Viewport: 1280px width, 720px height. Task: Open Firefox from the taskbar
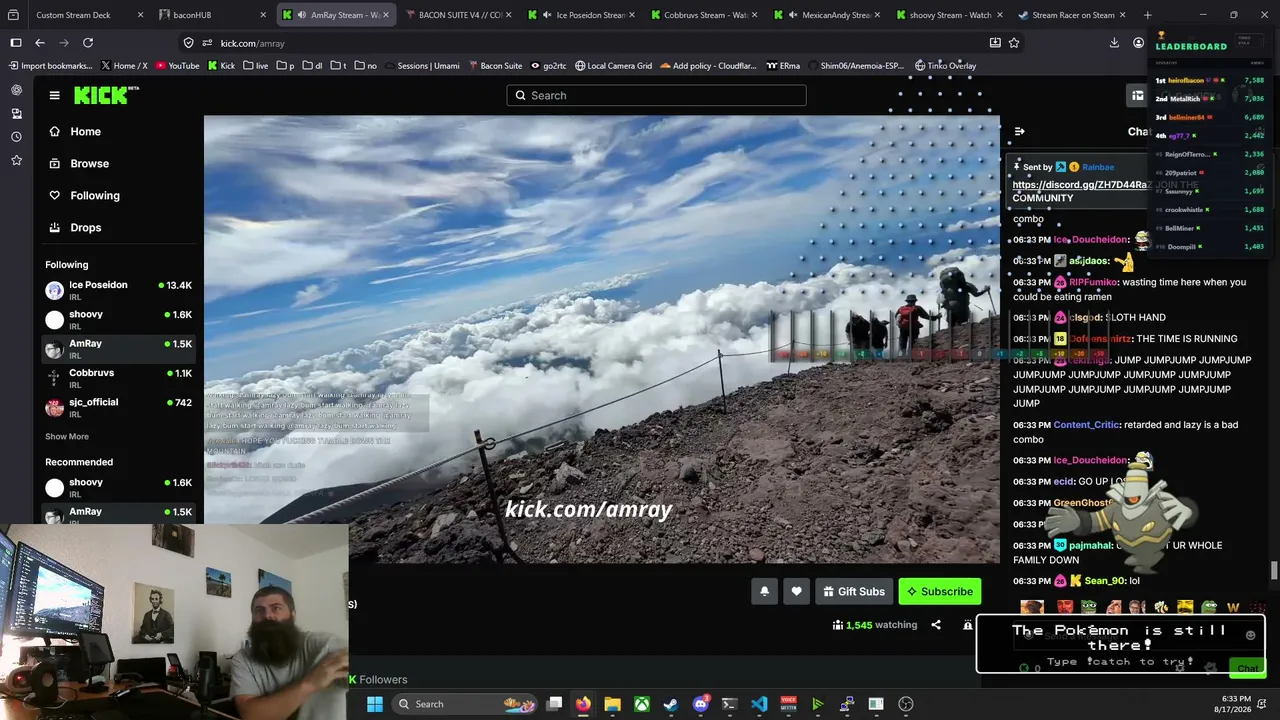coord(583,704)
